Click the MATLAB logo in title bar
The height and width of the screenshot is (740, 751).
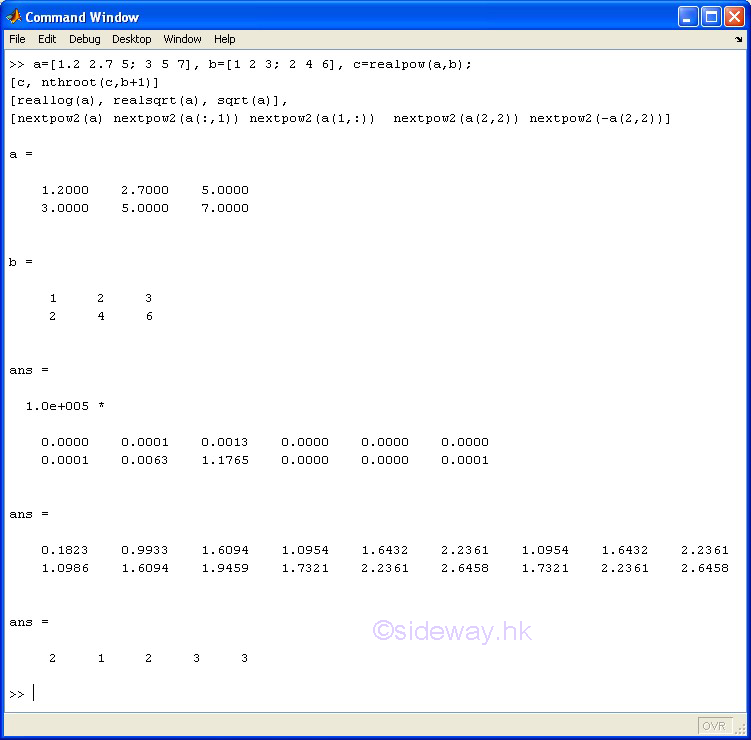[14, 16]
